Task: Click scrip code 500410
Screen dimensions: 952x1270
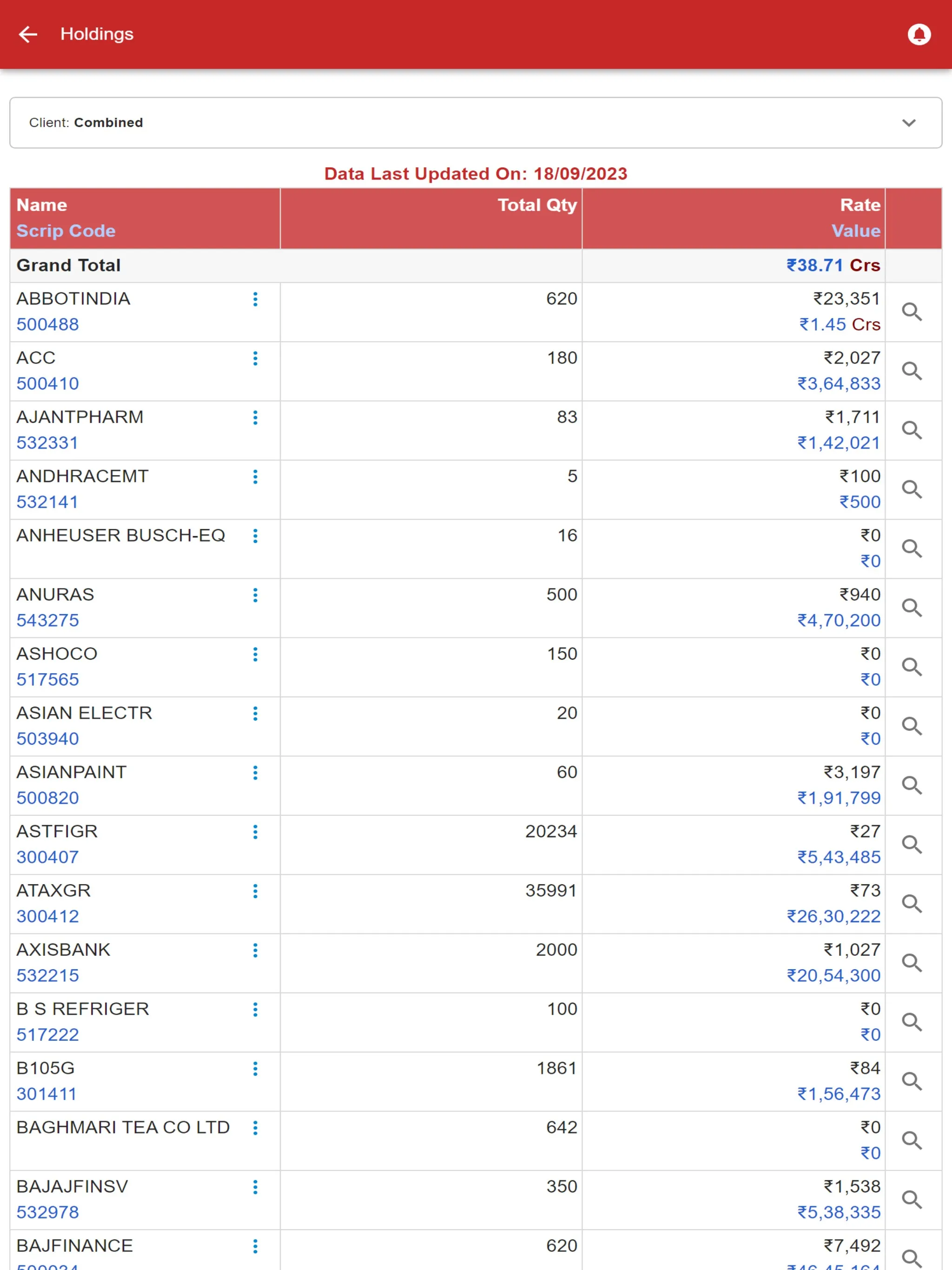Action: coord(48,384)
